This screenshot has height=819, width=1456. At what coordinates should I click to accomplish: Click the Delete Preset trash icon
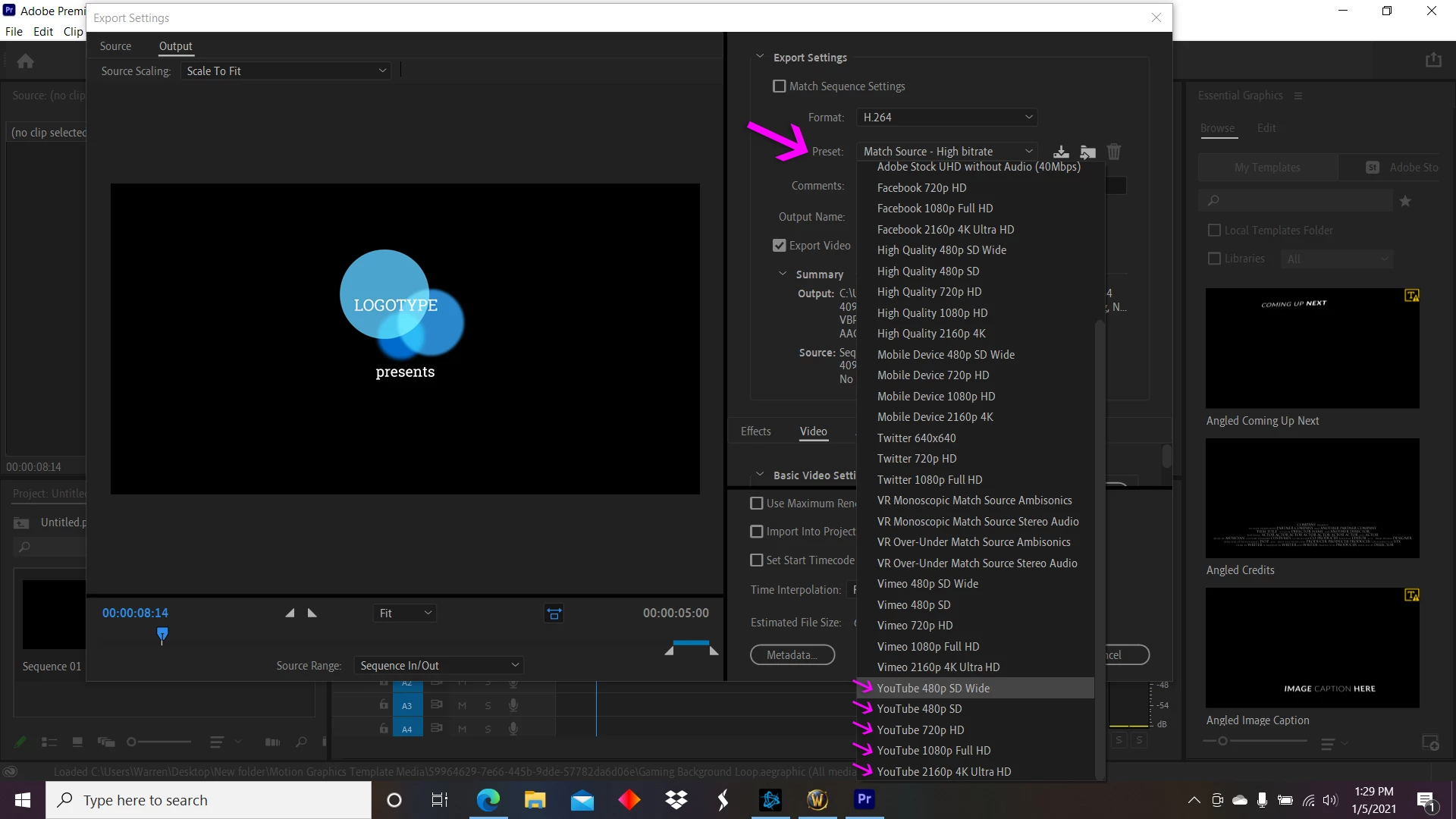click(1113, 152)
